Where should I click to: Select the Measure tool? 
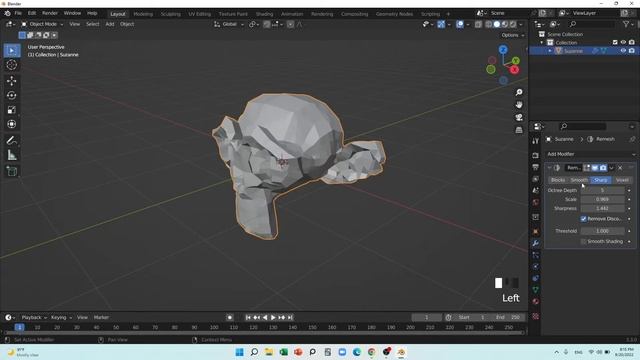[x=12, y=155]
